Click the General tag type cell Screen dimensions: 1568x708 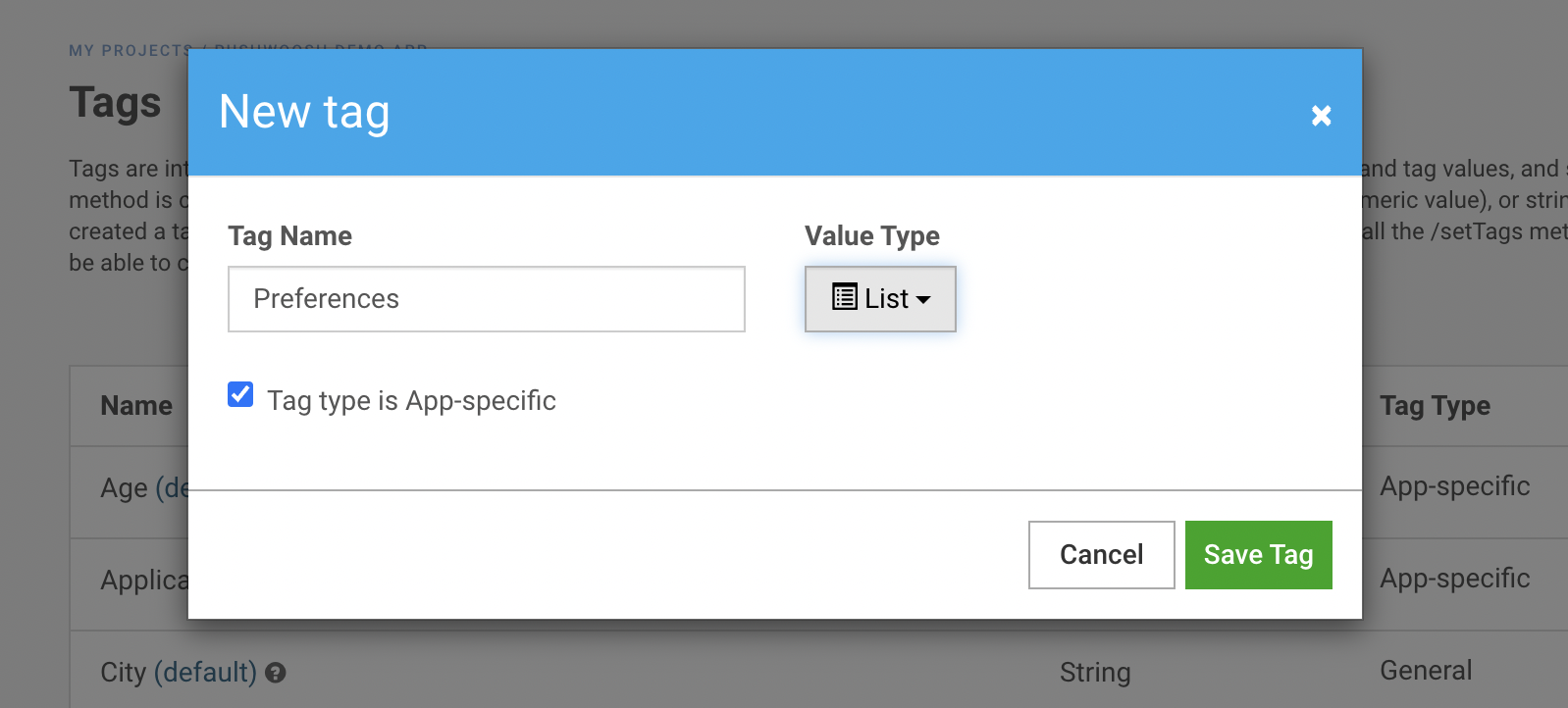1426,671
